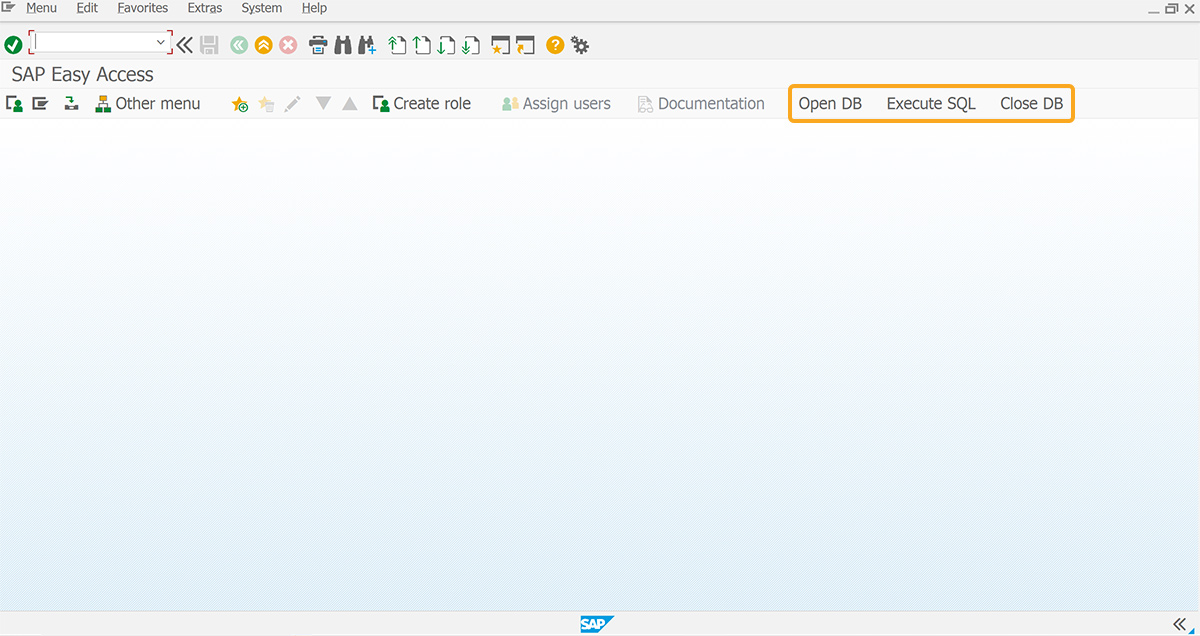Viewport: 1200px width, 636px height.
Task: Click the Print icon
Action: tap(318, 45)
